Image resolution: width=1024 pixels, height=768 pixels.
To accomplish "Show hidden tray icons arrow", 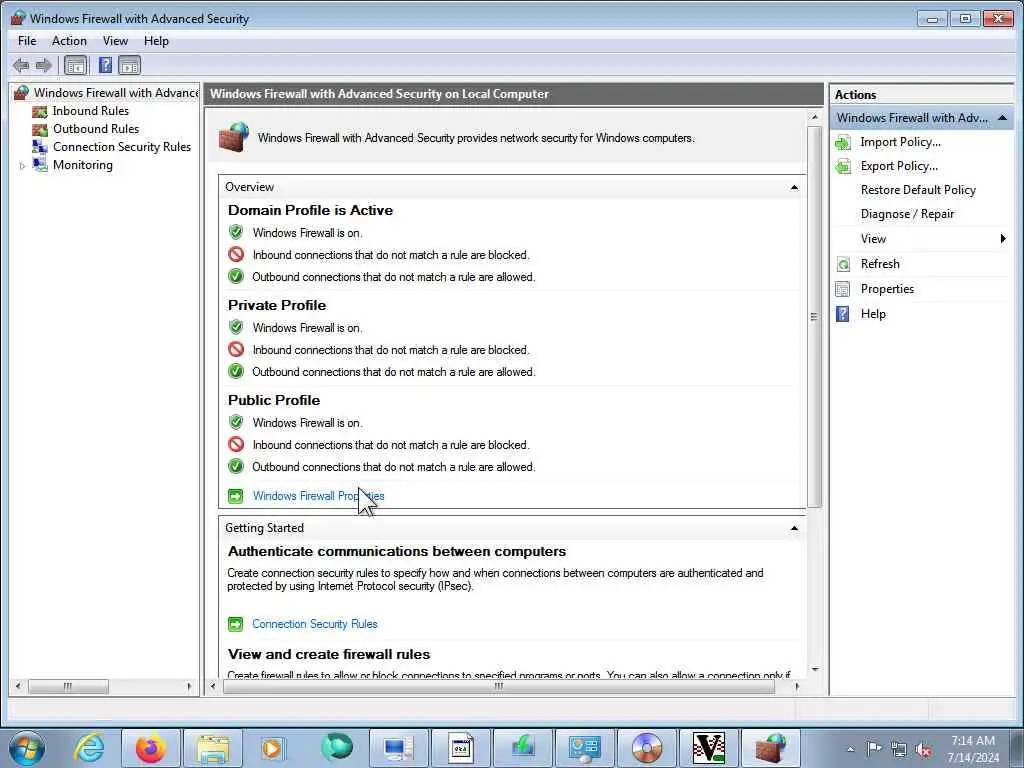I will [850, 750].
